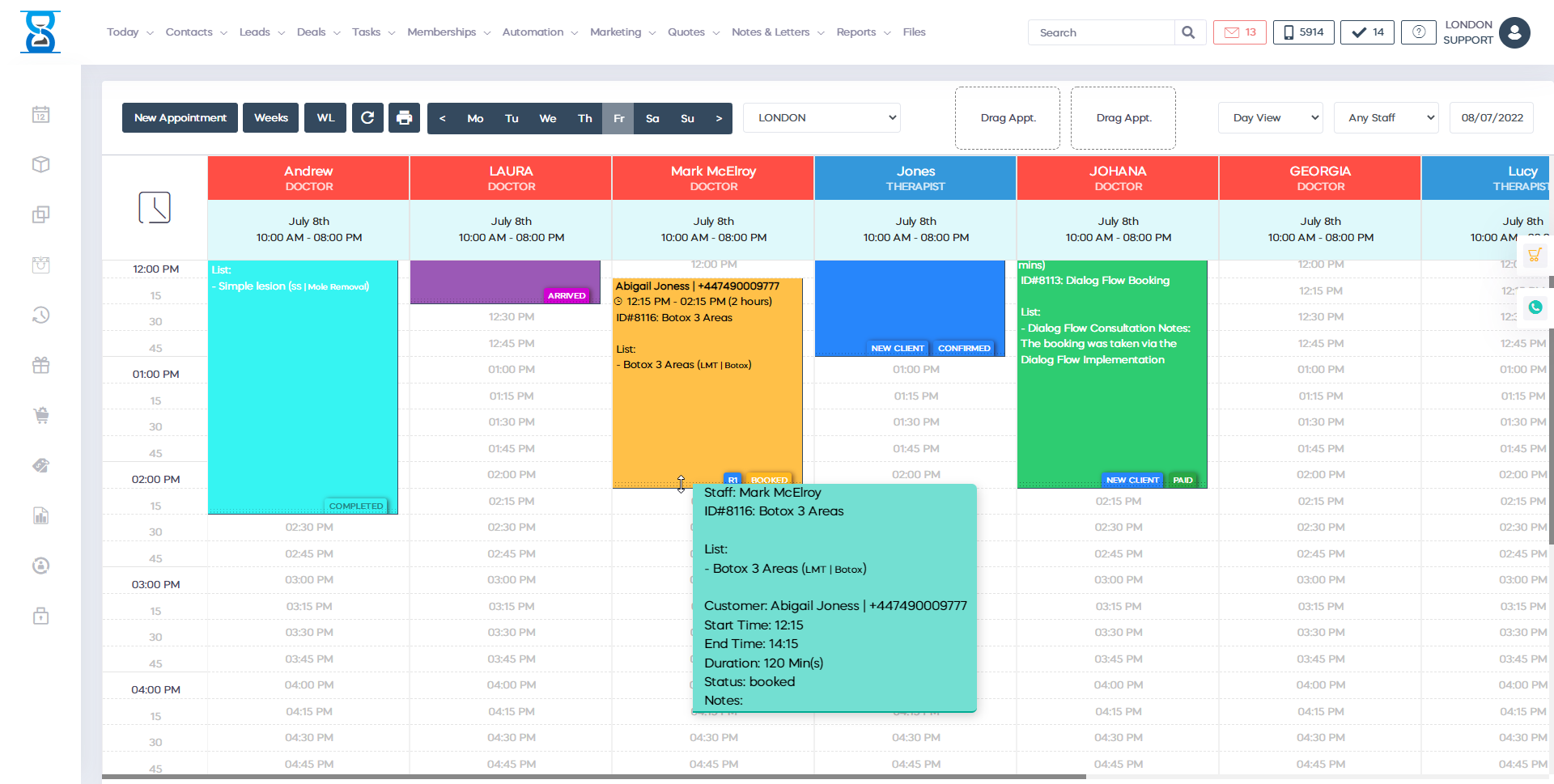Viewport: 1554px width, 784px height.
Task: Open the Memberships menu
Action: point(448,32)
